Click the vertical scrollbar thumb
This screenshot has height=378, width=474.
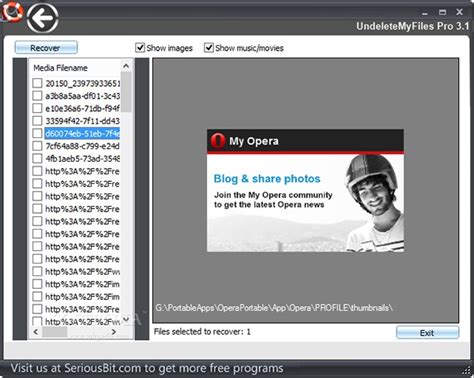click(x=126, y=92)
